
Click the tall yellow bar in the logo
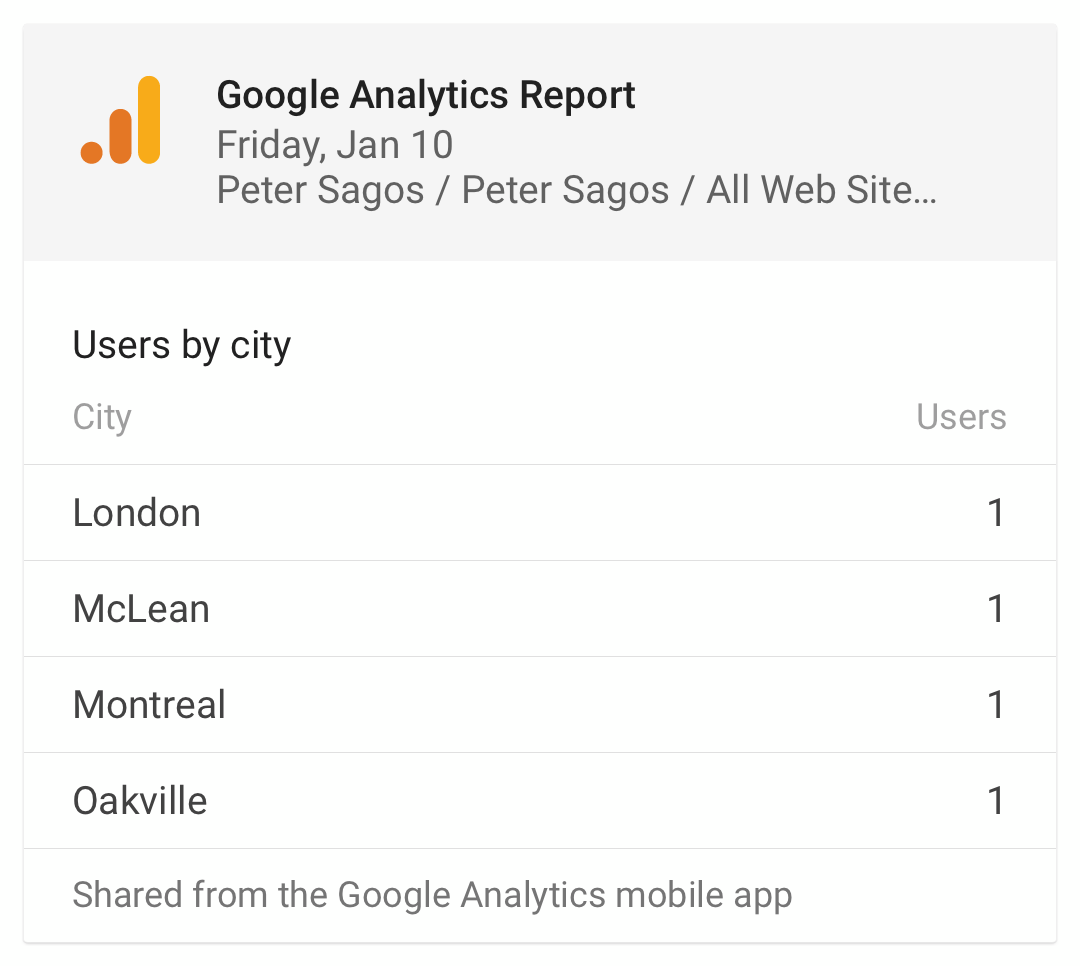tap(149, 120)
